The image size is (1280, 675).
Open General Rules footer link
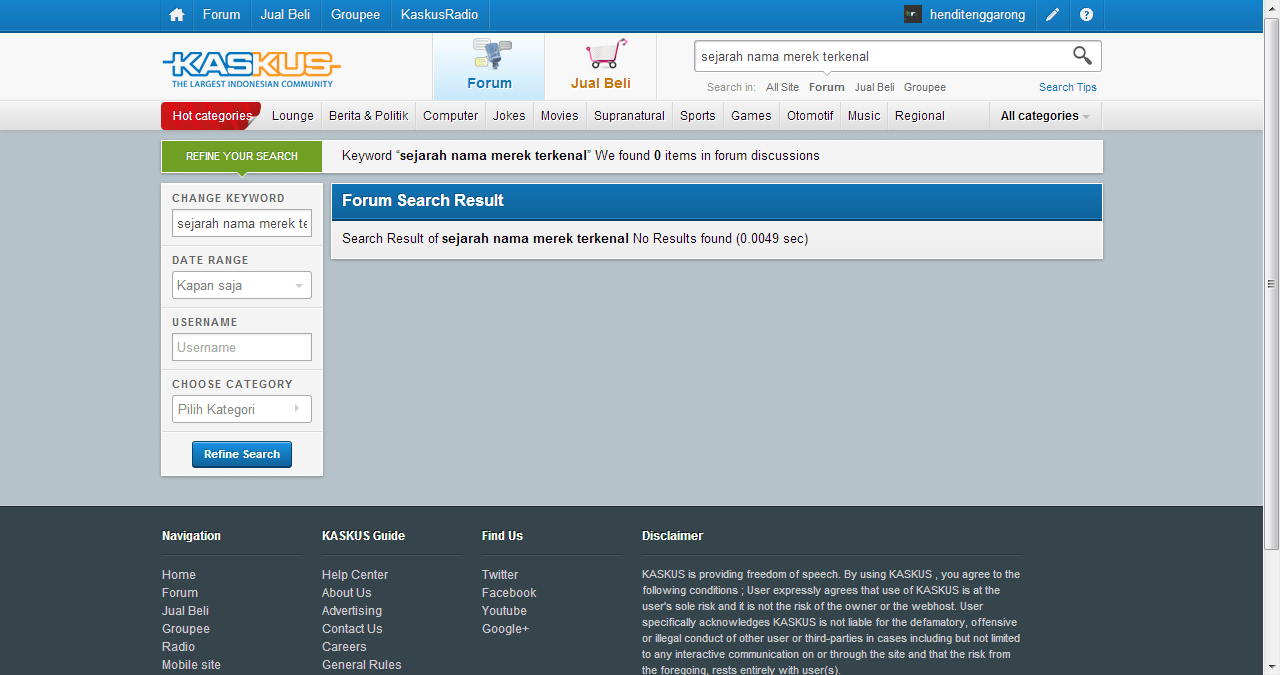click(361, 665)
